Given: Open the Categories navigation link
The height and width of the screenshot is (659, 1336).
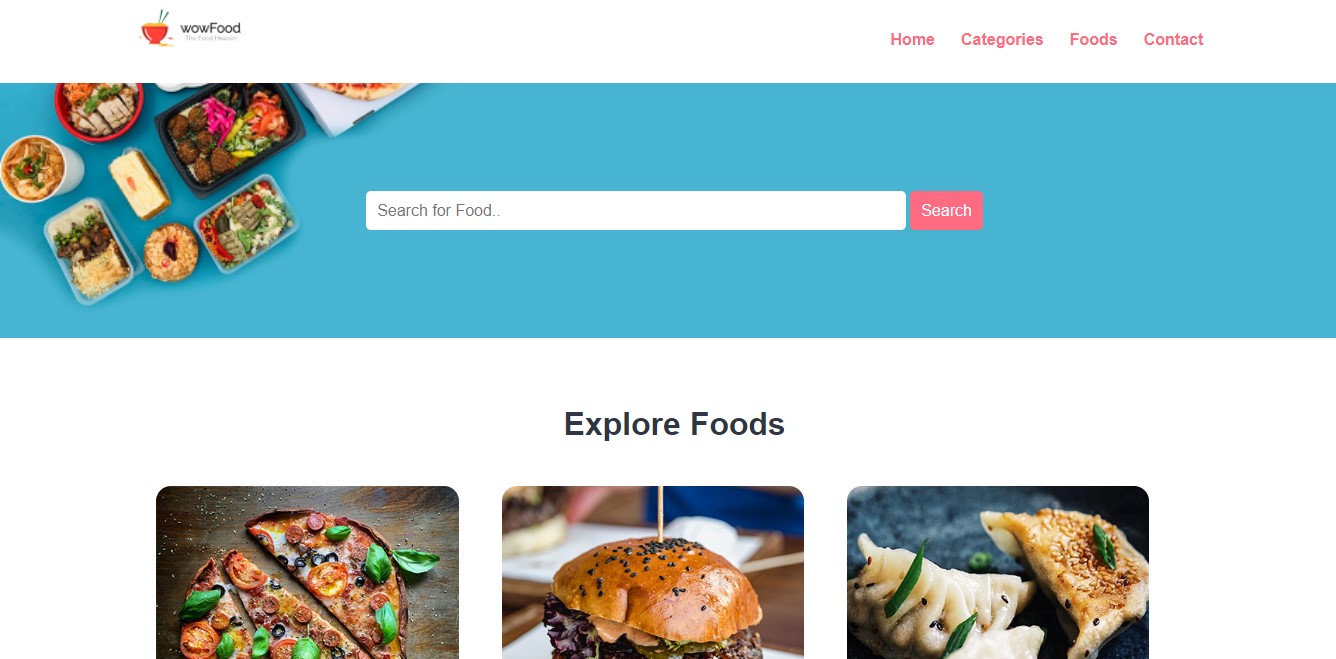Looking at the screenshot, I should [x=1001, y=39].
